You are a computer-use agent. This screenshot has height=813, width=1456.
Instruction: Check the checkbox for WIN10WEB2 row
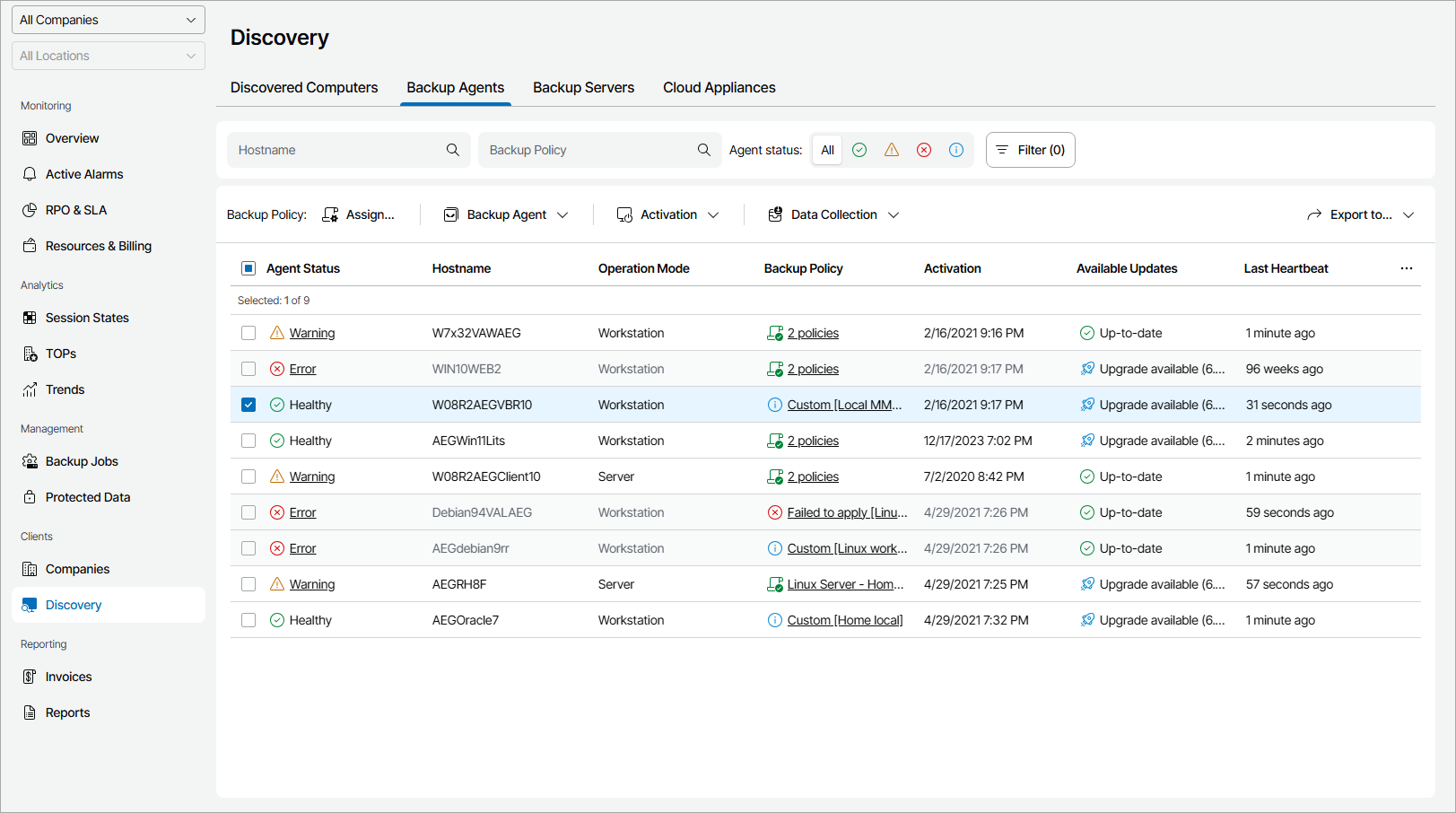tap(248, 368)
